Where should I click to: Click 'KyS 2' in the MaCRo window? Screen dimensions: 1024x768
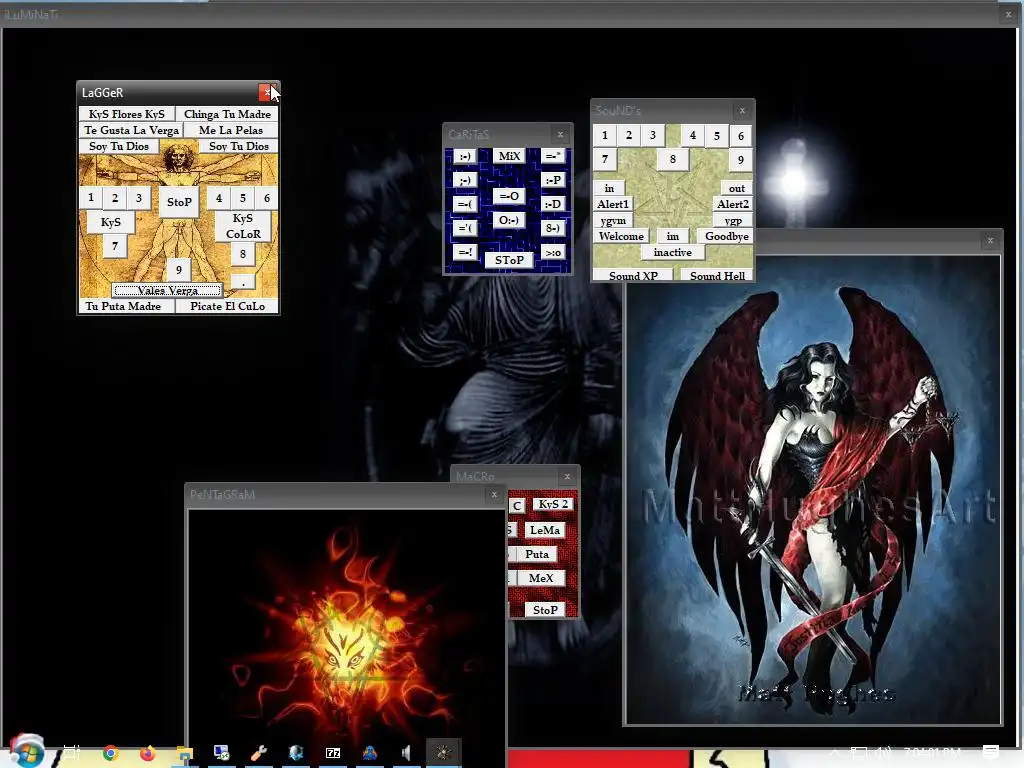coord(553,504)
